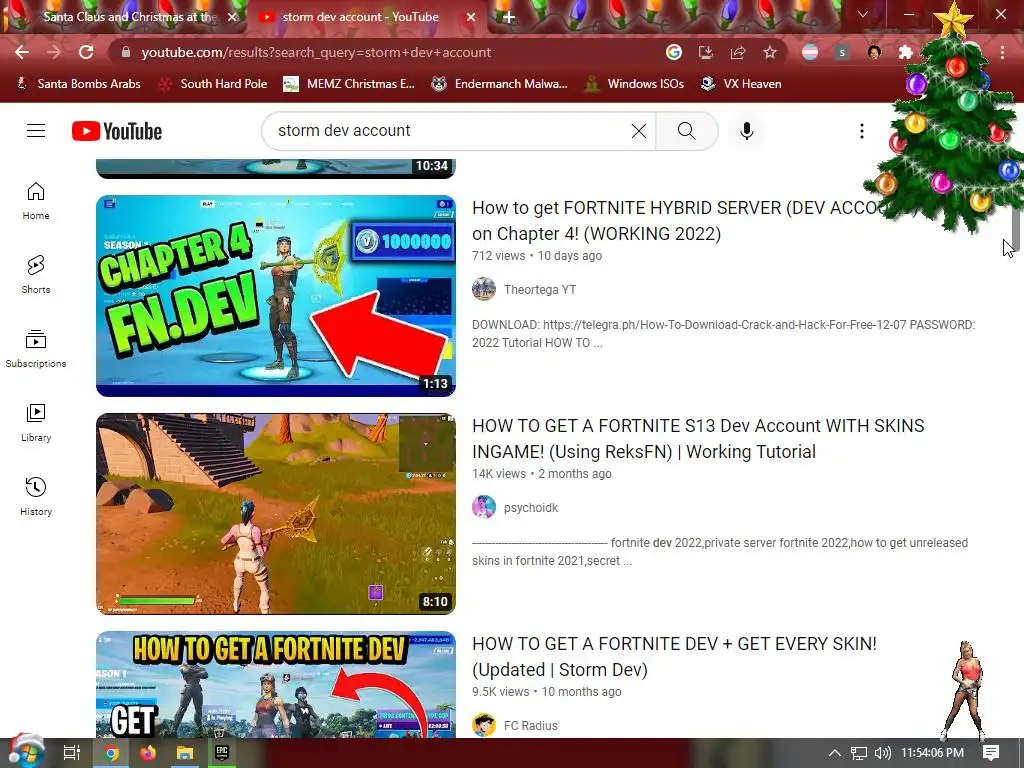The image size is (1024, 768).
Task: Open Shorts in sidebar
Action: click(36, 275)
